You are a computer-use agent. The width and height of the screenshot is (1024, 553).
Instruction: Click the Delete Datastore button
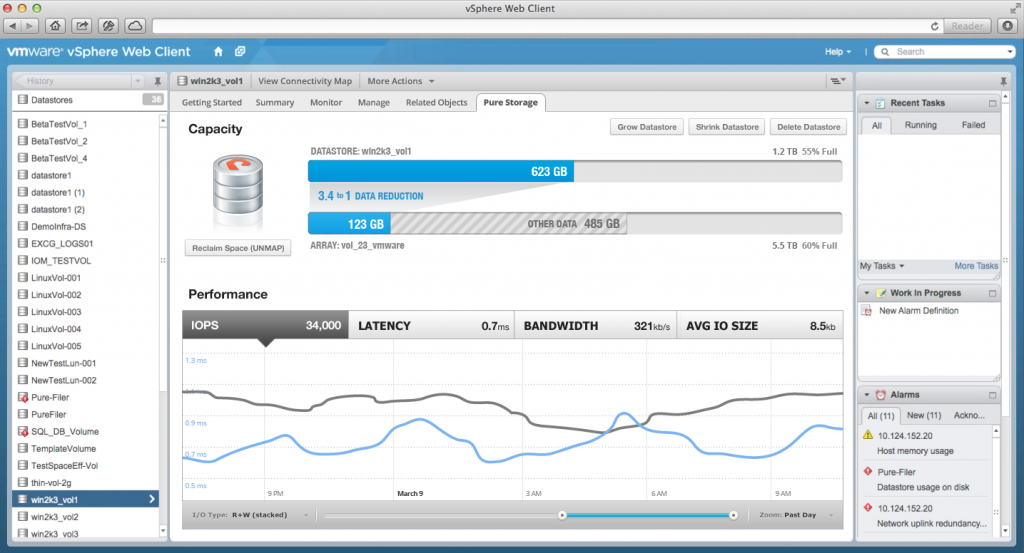coord(808,127)
